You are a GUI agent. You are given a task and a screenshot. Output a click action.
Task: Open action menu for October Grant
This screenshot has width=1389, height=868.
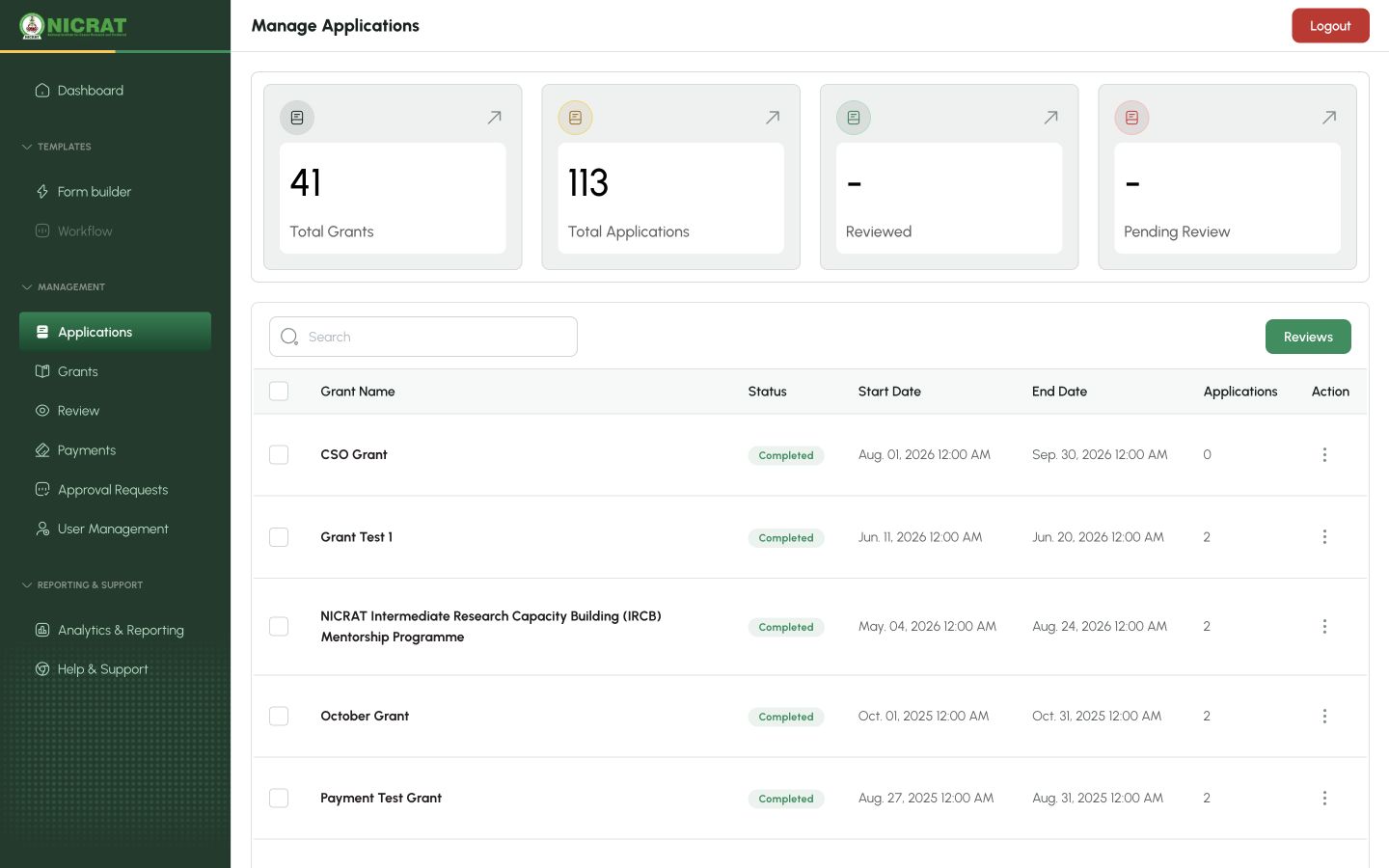pyautogui.click(x=1324, y=716)
